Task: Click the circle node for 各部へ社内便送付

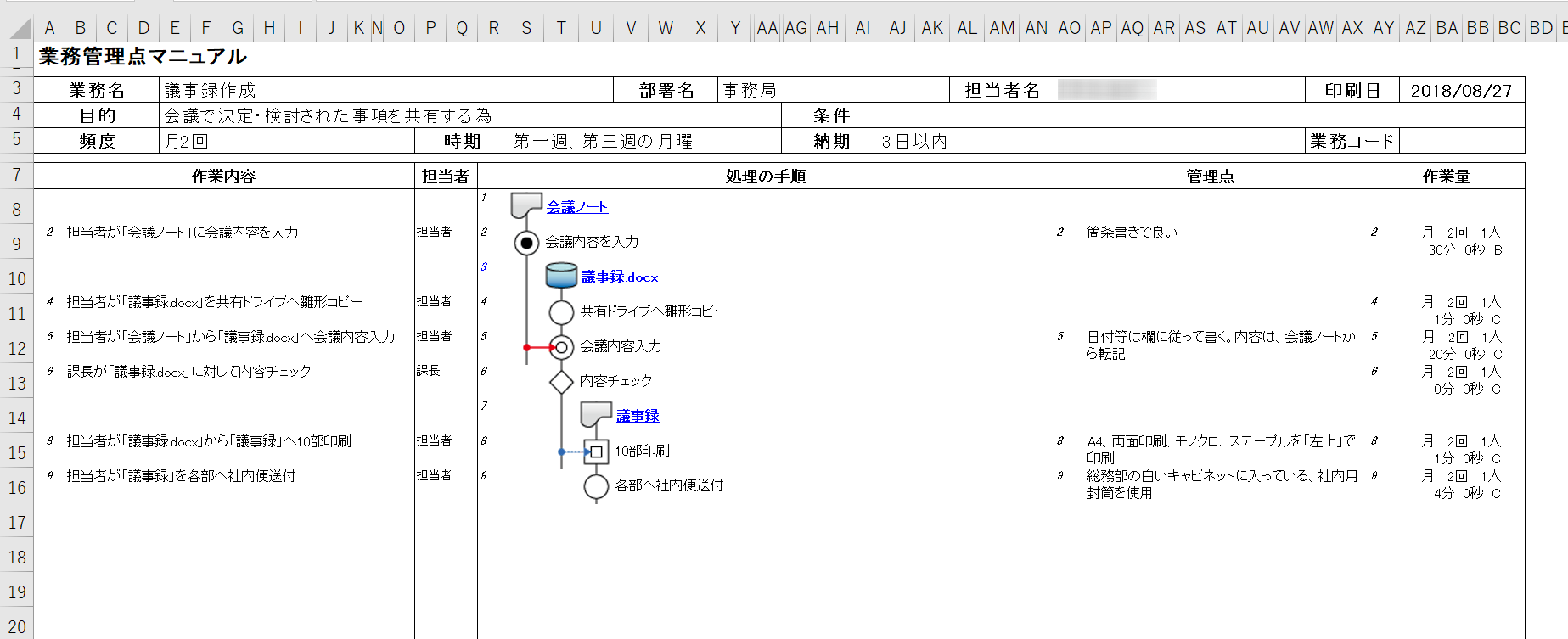Action: coord(596,486)
